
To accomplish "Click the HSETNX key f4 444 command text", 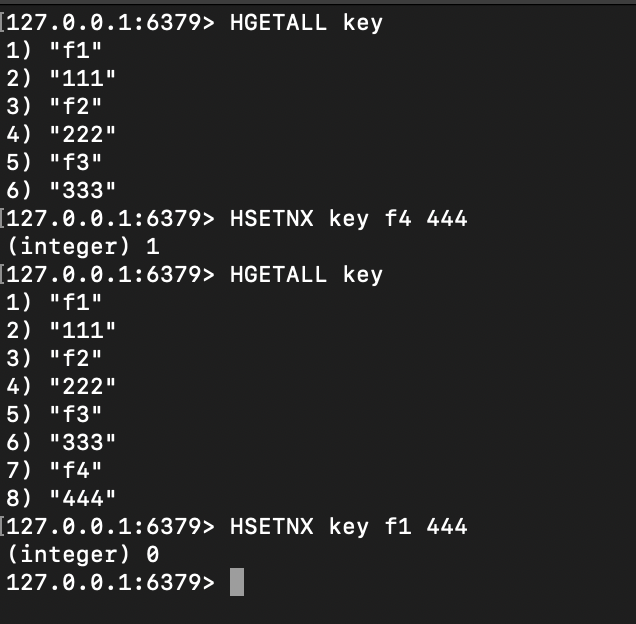I will click(348, 219).
